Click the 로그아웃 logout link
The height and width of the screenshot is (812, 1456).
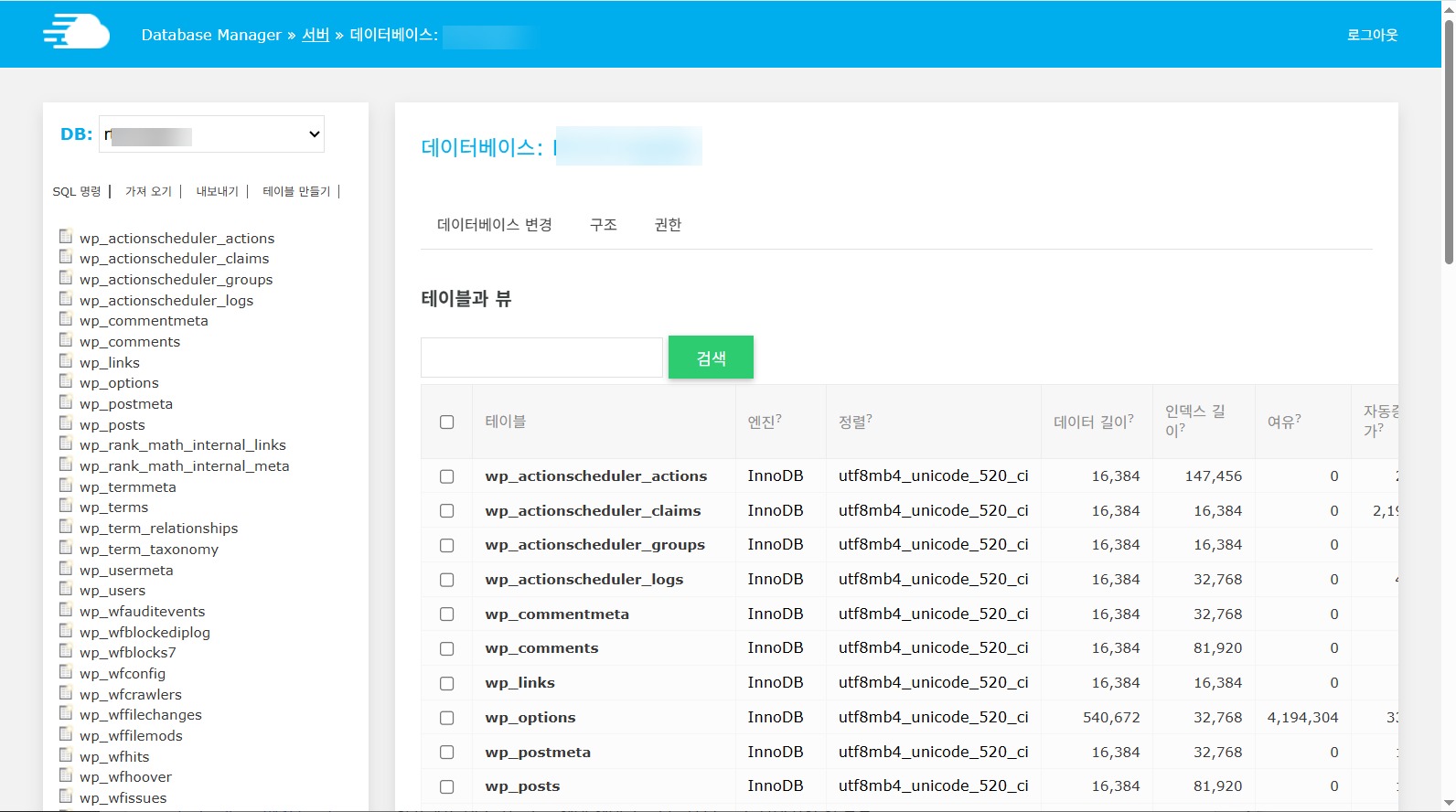(x=1372, y=35)
